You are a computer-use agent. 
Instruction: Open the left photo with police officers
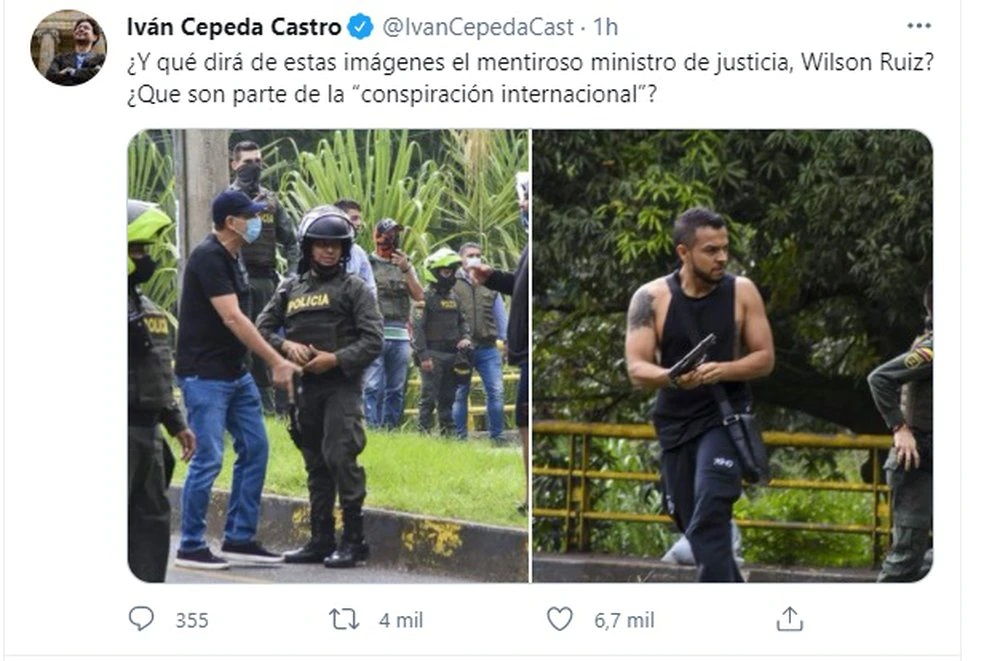(328, 355)
